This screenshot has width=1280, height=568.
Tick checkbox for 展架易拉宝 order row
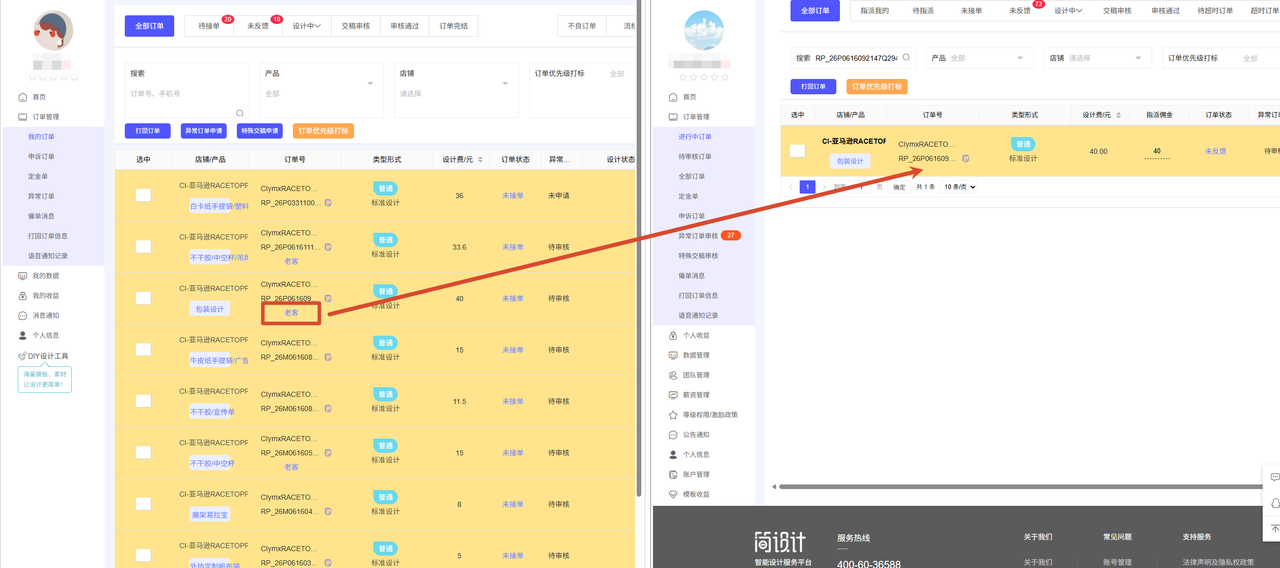[x=143, y=504]
